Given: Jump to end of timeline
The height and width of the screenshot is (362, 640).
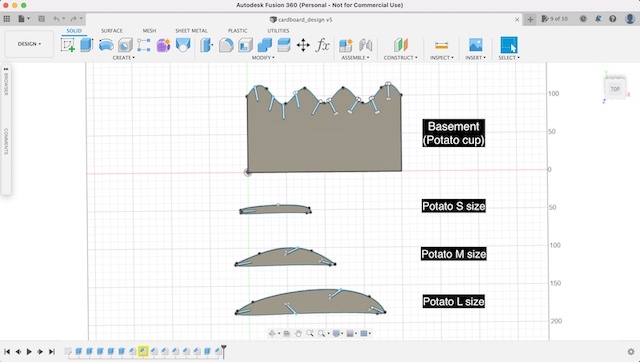Looking at the screenshot, I should click(51, 351).
